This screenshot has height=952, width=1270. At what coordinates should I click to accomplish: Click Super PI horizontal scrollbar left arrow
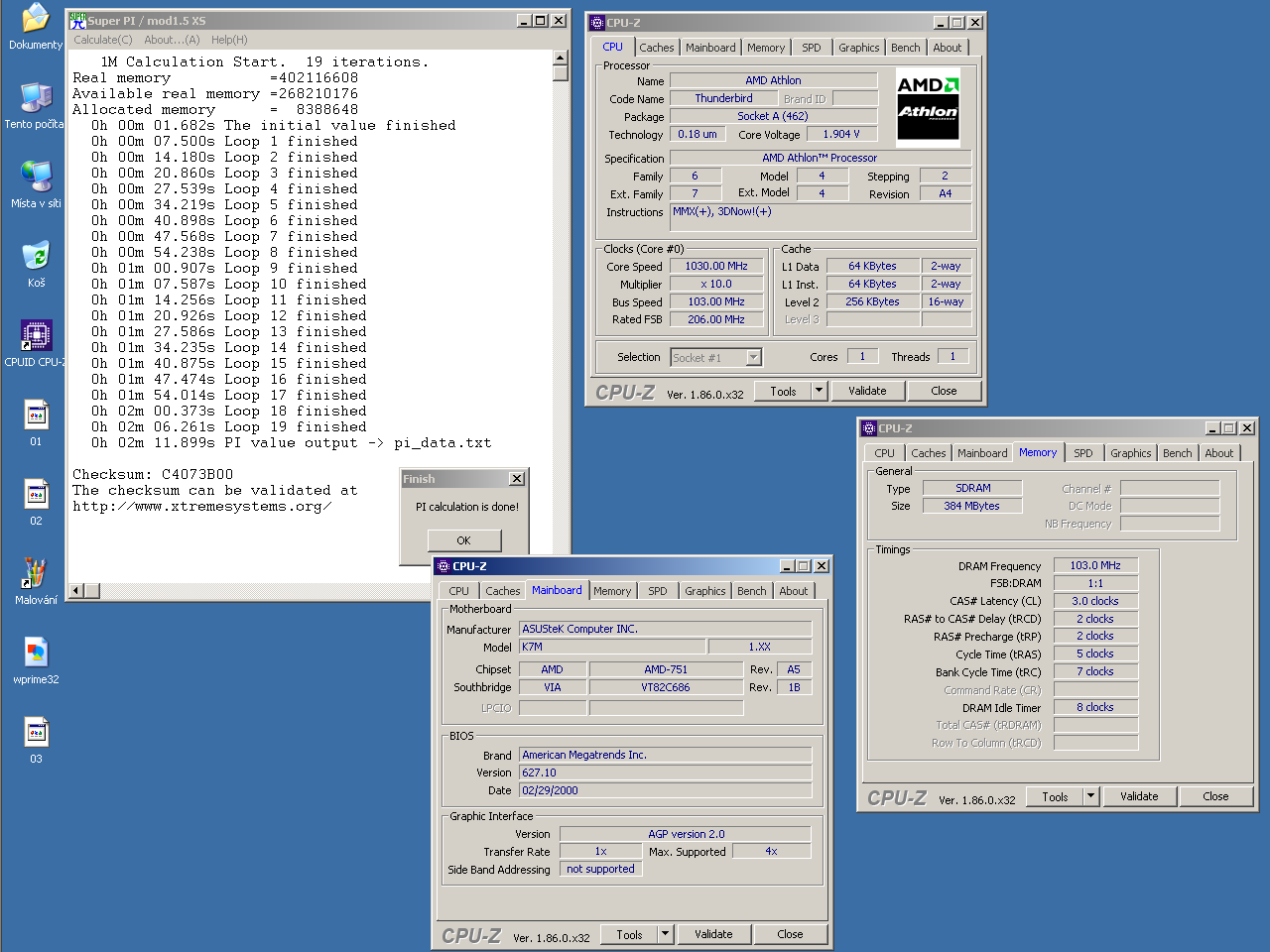tap(76, 591)
